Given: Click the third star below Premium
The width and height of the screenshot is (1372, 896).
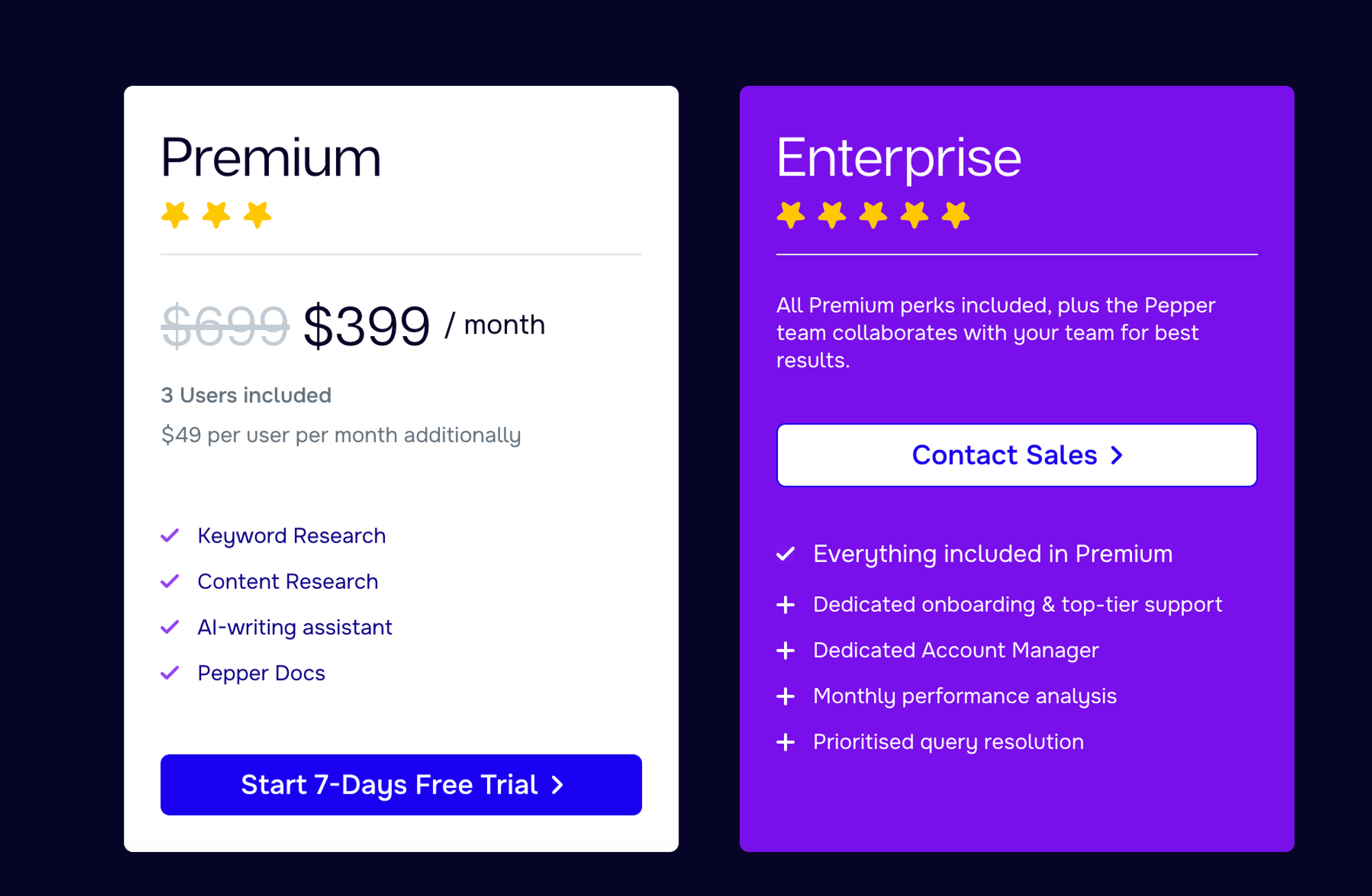Looking at the screenshot, I should point(257,215).
